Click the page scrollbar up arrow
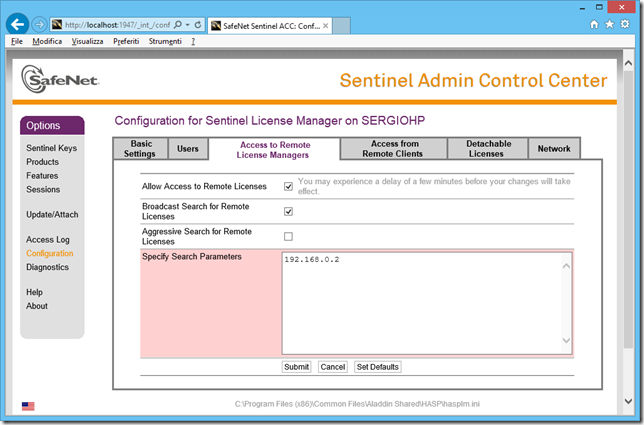The image size is (644, 425). tap(628, 63)
